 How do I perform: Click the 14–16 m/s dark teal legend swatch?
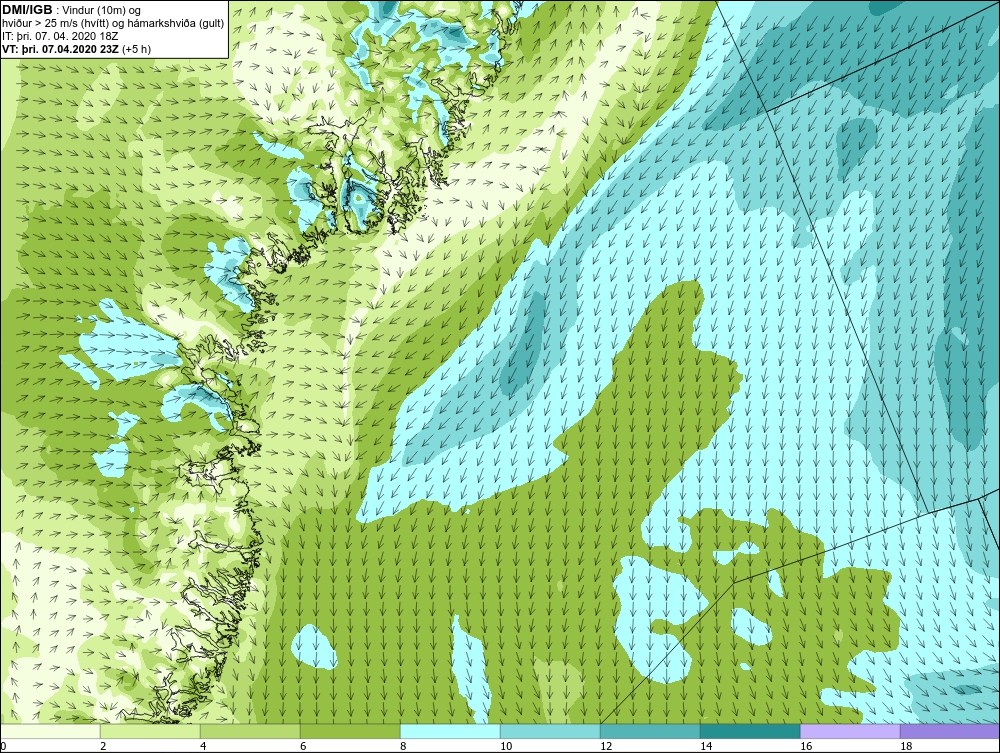click(750, 731)
